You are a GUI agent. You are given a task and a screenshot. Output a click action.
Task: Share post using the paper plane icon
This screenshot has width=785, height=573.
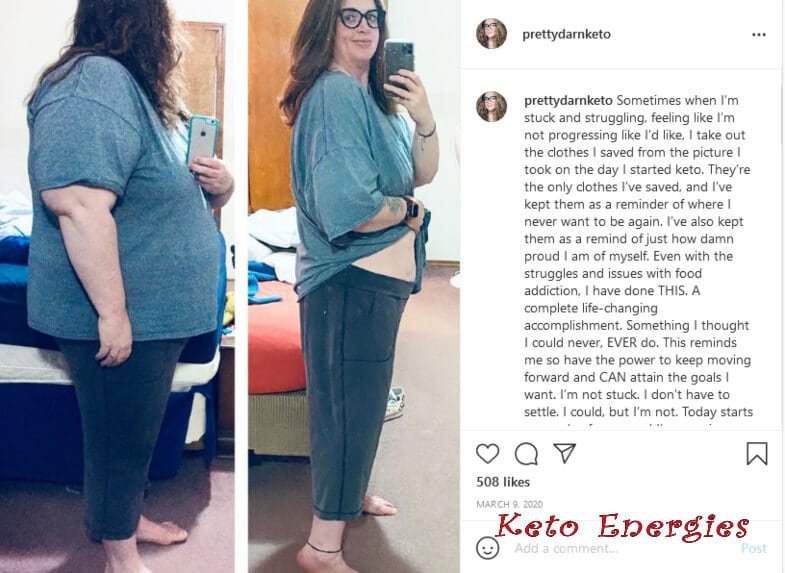pyautogui.click(x=565, y=453)
